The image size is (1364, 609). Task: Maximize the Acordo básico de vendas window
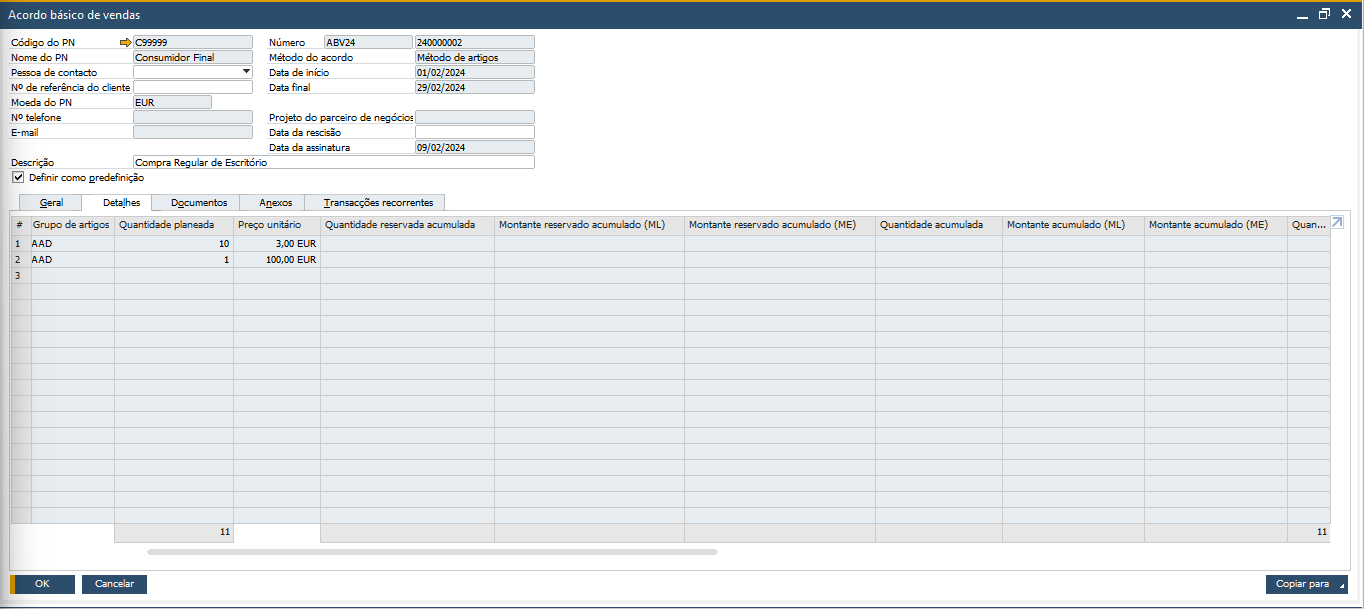(x=1324, y=15)
